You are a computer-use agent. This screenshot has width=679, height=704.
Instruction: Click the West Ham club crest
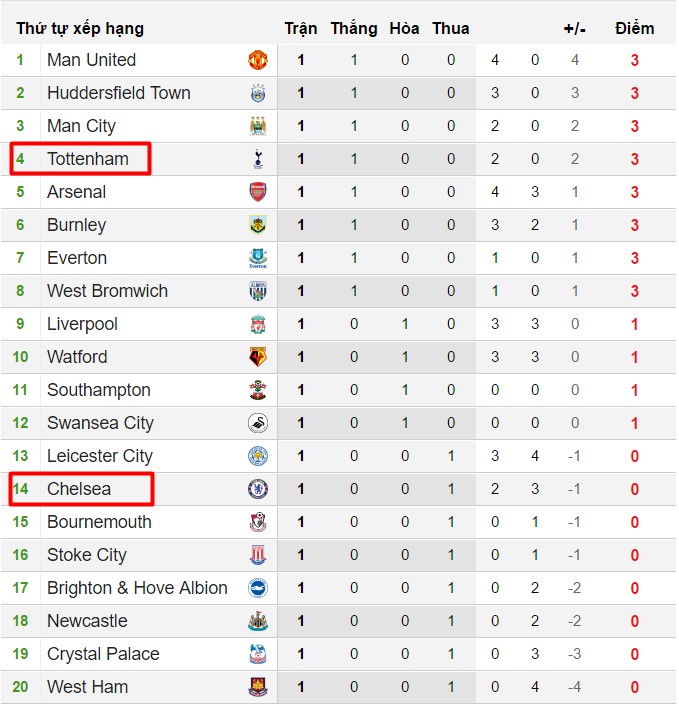coord(258,687)
